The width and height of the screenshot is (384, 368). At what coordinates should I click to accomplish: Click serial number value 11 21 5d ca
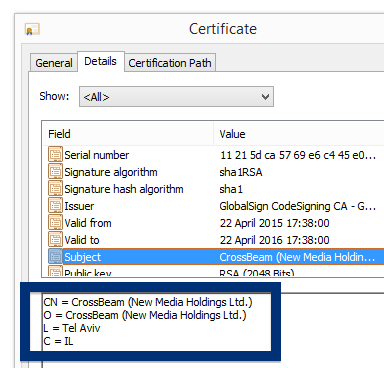pyautogui.click(x=298, y=155)
